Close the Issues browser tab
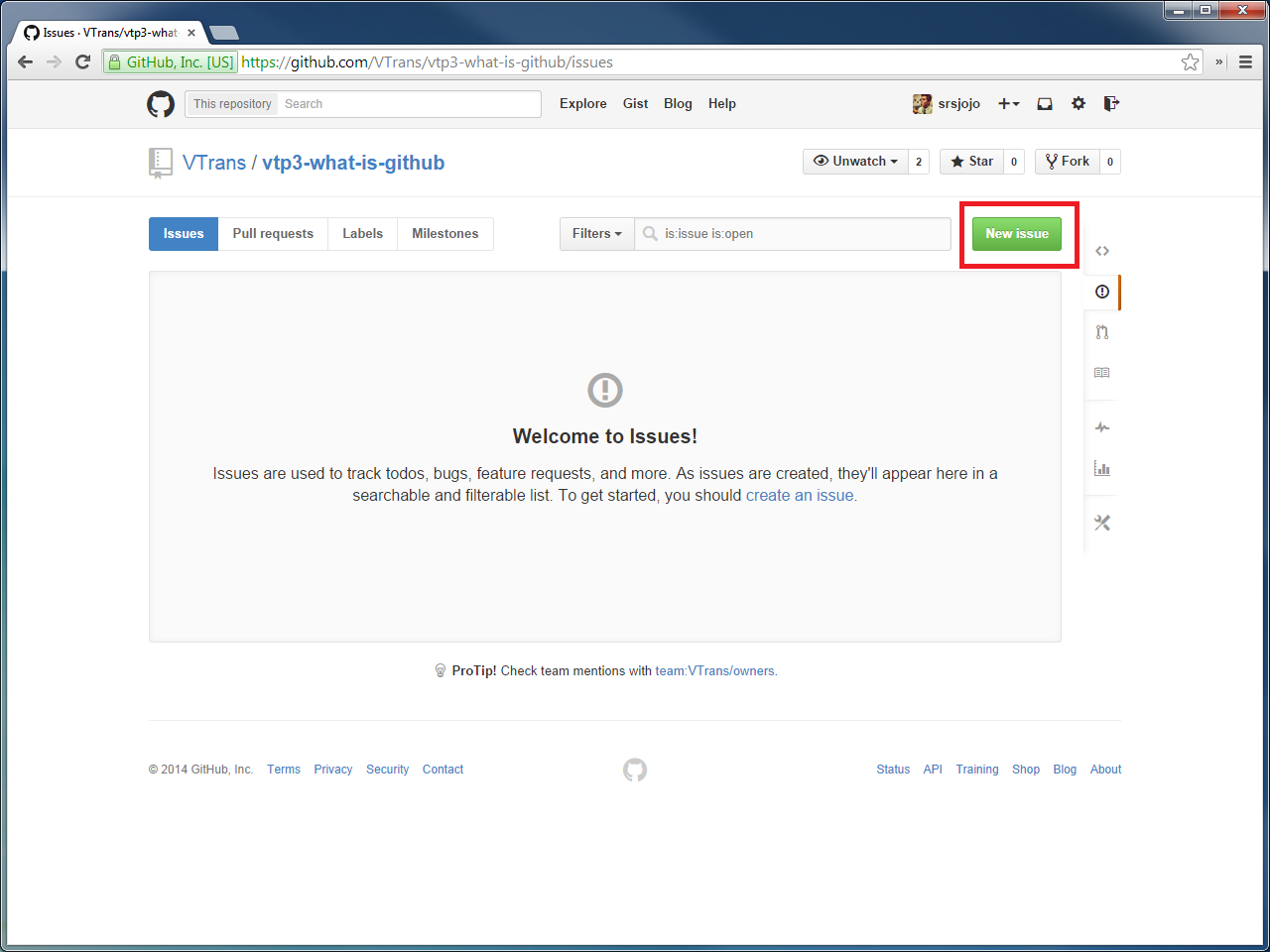This screenshot has width=1270, height=952. pyautogui.click(x=191, y=33)
